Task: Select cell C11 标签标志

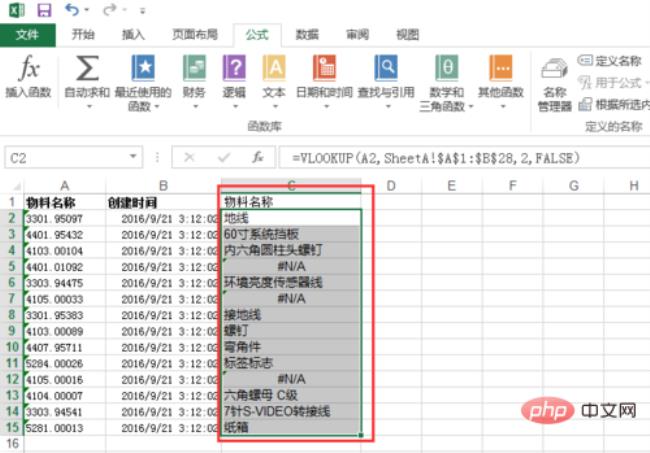Action: (291, 363)
